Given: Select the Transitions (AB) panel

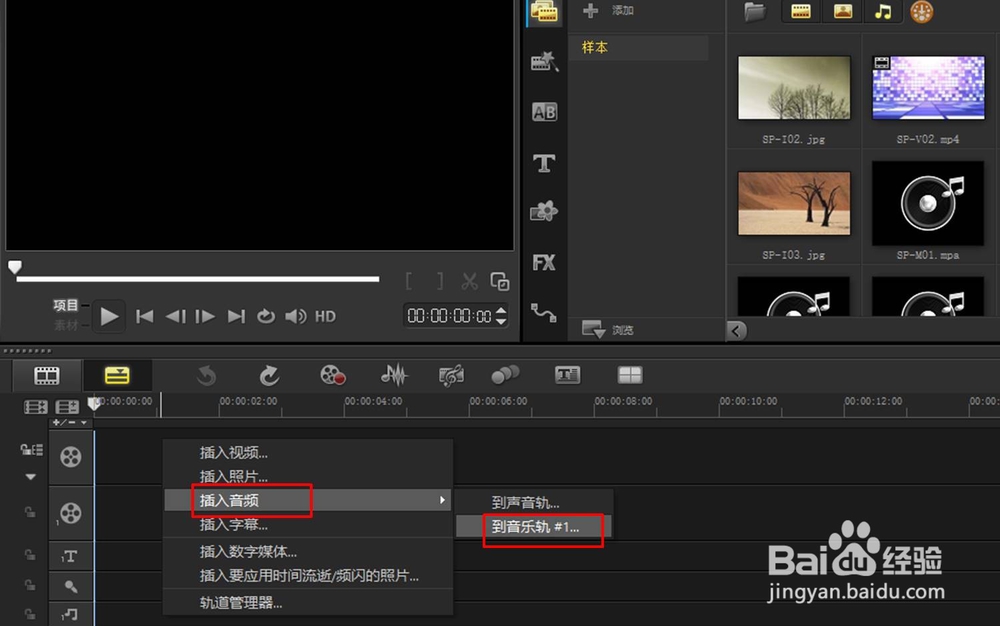Looking at the screenshot, I should tap(544, 111).
